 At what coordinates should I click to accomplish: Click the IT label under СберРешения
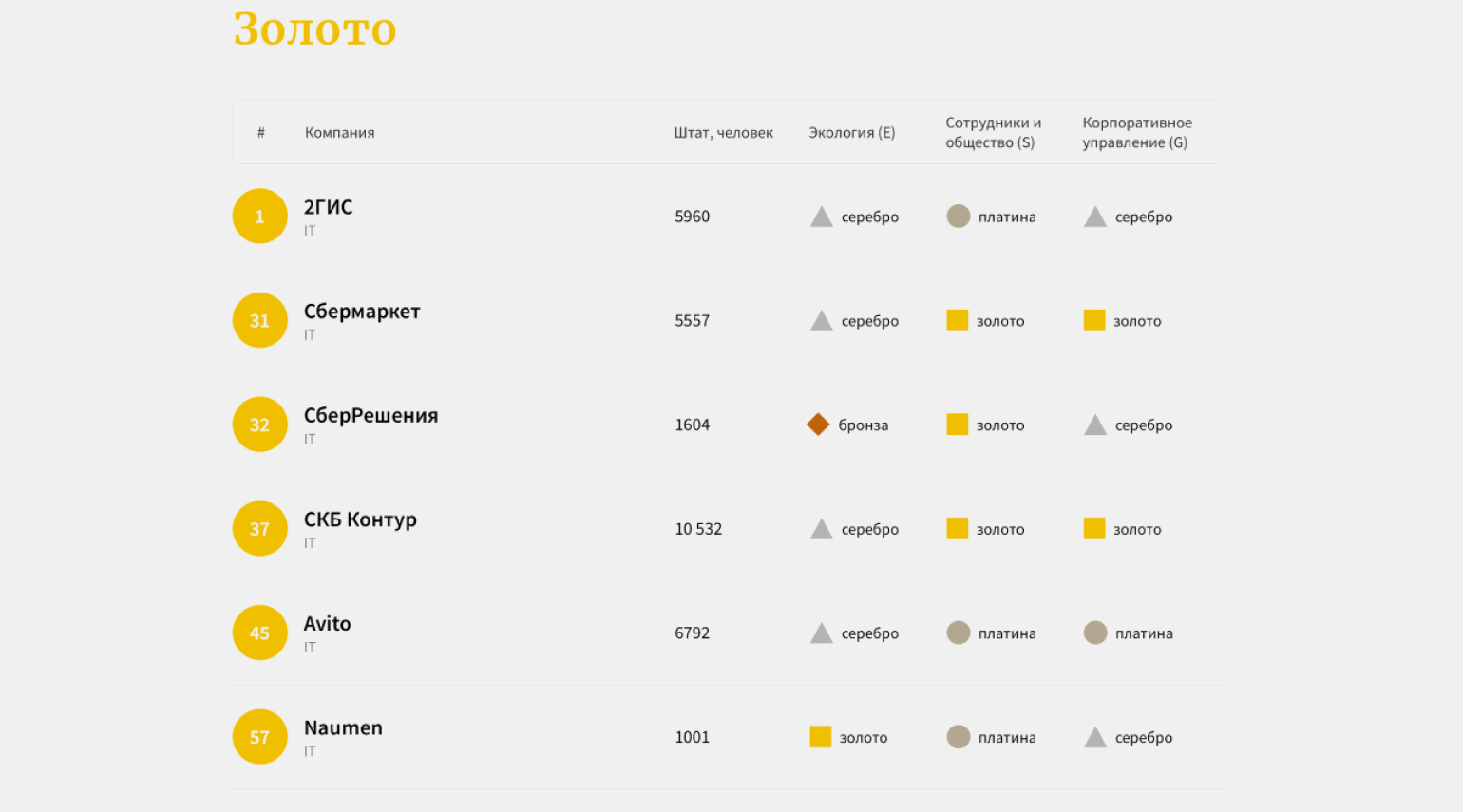310,440
